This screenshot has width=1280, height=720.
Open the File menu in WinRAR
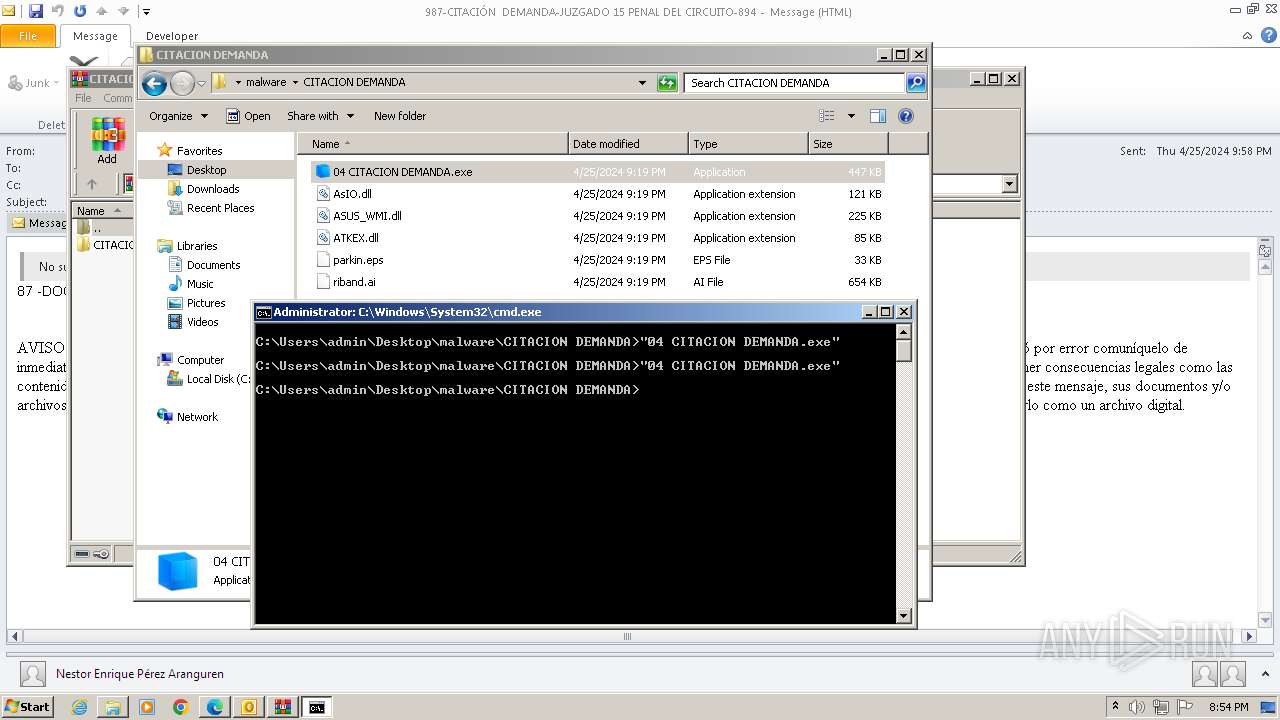pos(83,98)
